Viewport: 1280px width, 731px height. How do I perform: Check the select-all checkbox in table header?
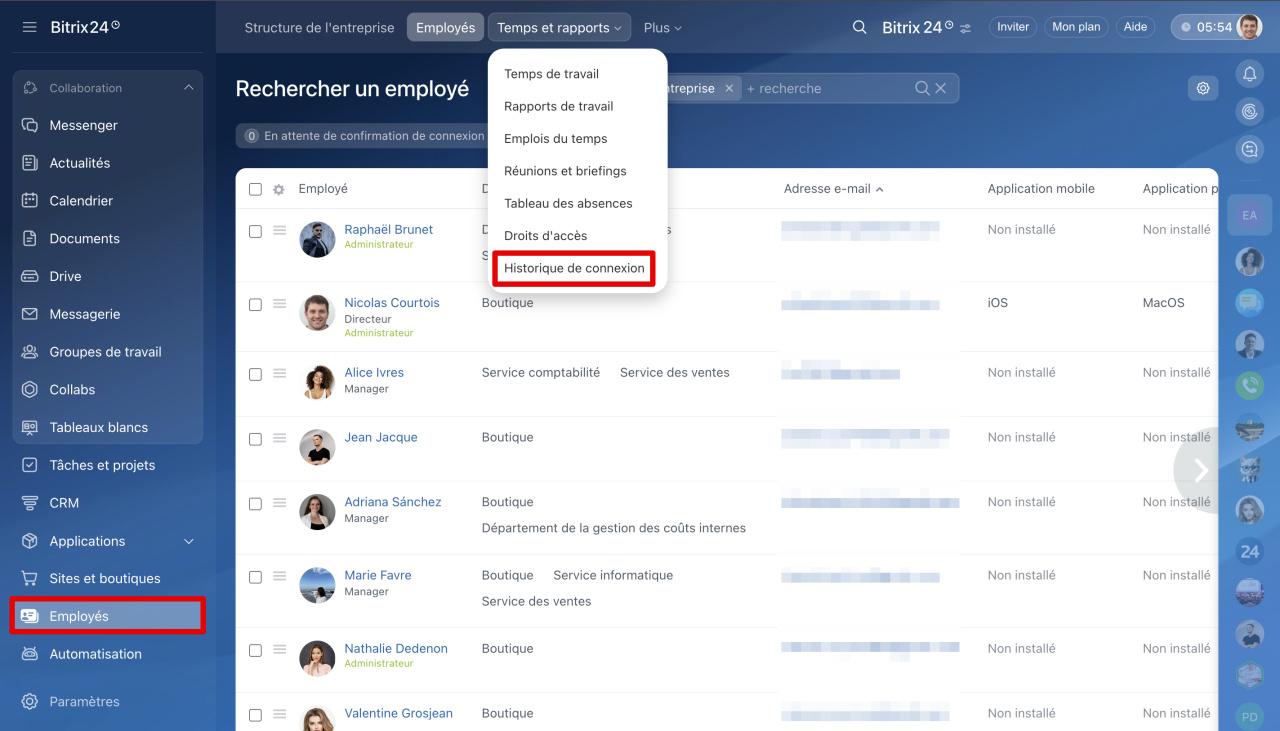pos(255,189)
